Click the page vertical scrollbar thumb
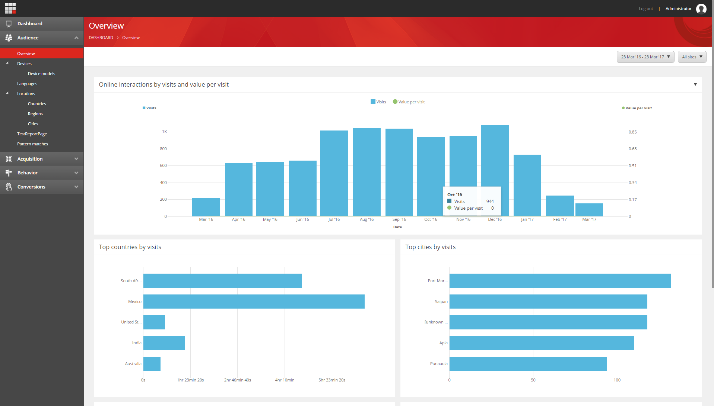This screenshot has width=714, height=406. click(712, 152)
